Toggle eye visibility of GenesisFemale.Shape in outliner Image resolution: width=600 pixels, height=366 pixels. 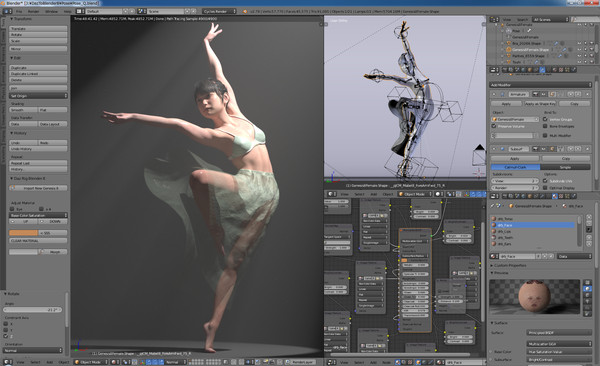click(x=579, y=49)
